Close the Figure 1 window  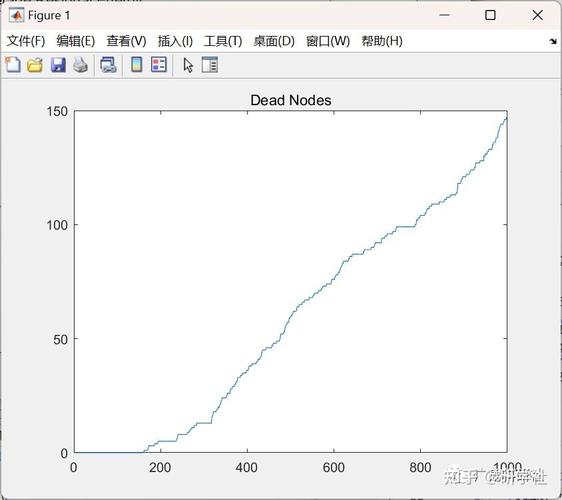[x=538, y=15]
